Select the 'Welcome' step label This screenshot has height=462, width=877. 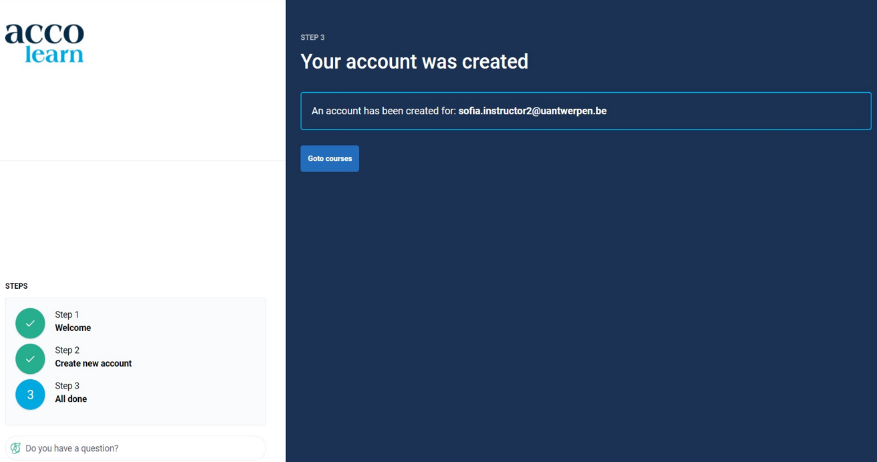pos(73,328)
